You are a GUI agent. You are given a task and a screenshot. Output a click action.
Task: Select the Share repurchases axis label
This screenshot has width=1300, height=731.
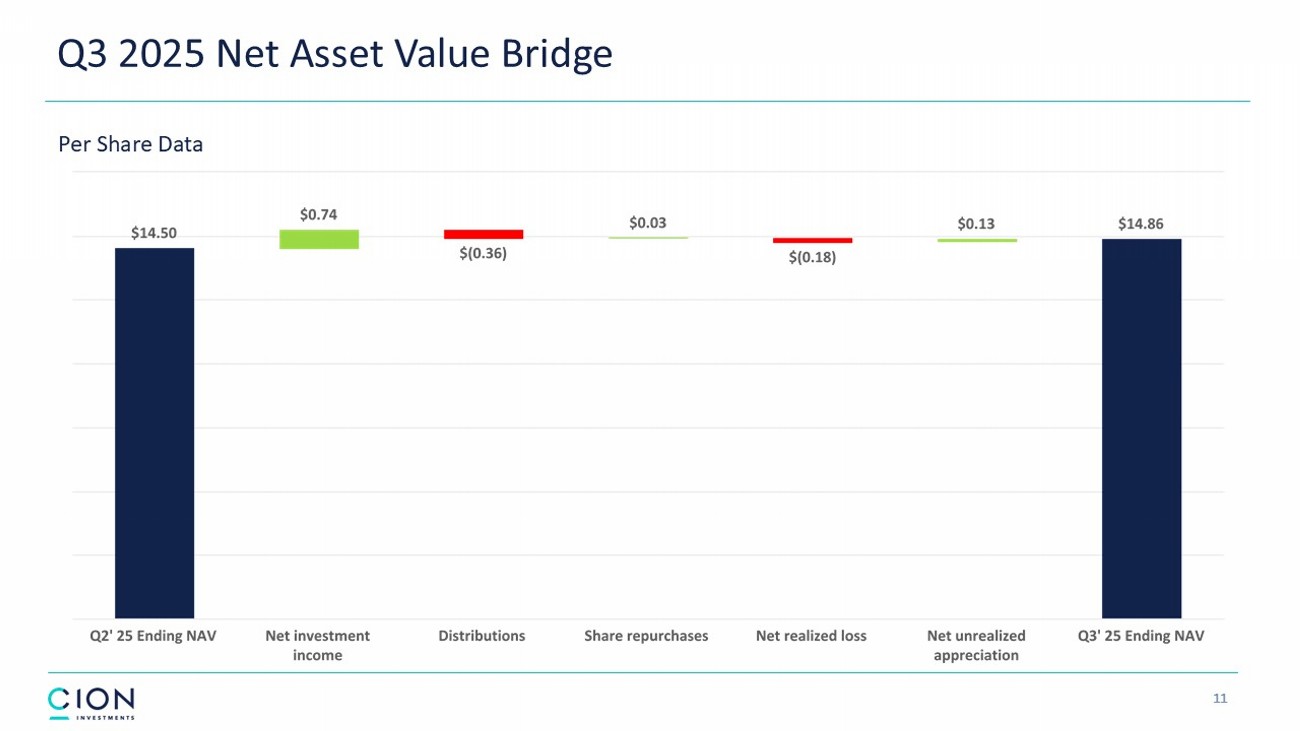[646, 636]
